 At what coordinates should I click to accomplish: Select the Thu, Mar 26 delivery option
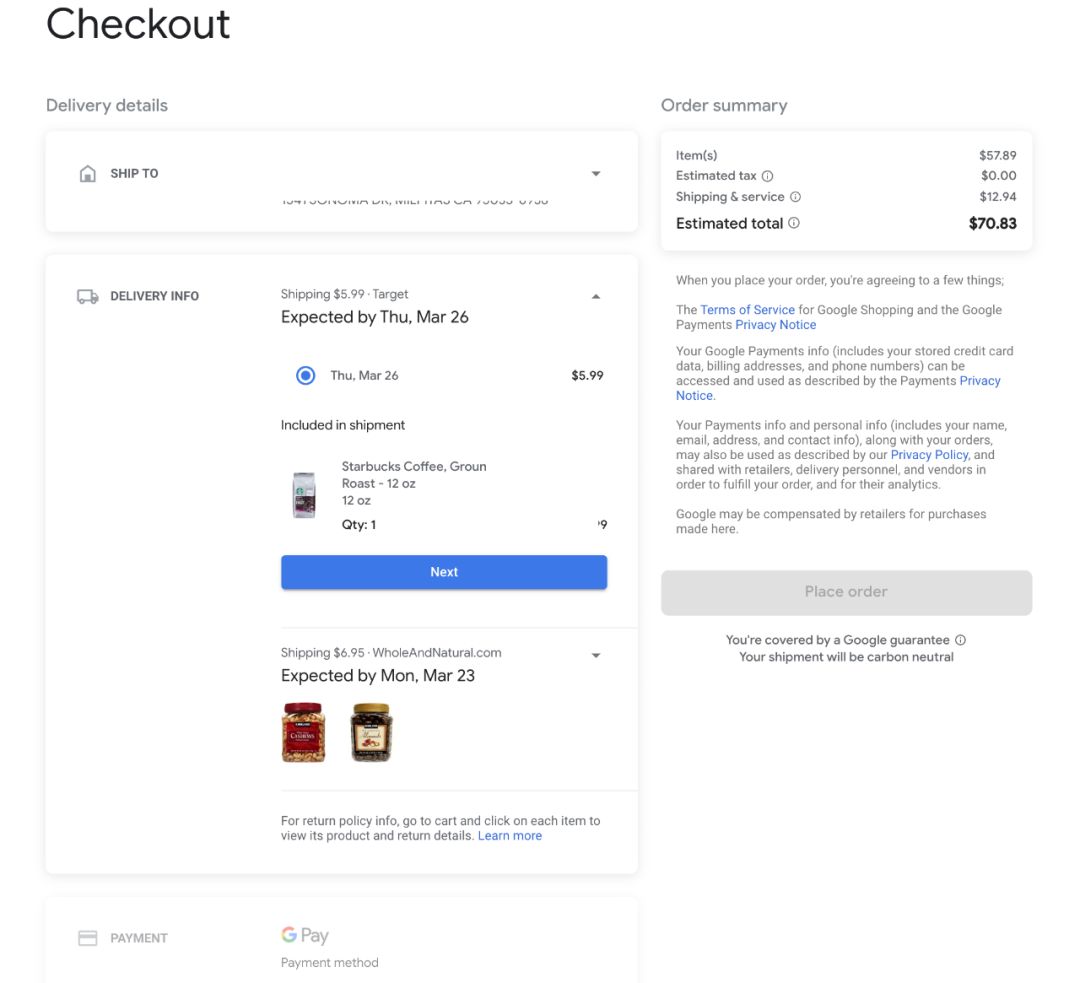click(x=305, y=375)
